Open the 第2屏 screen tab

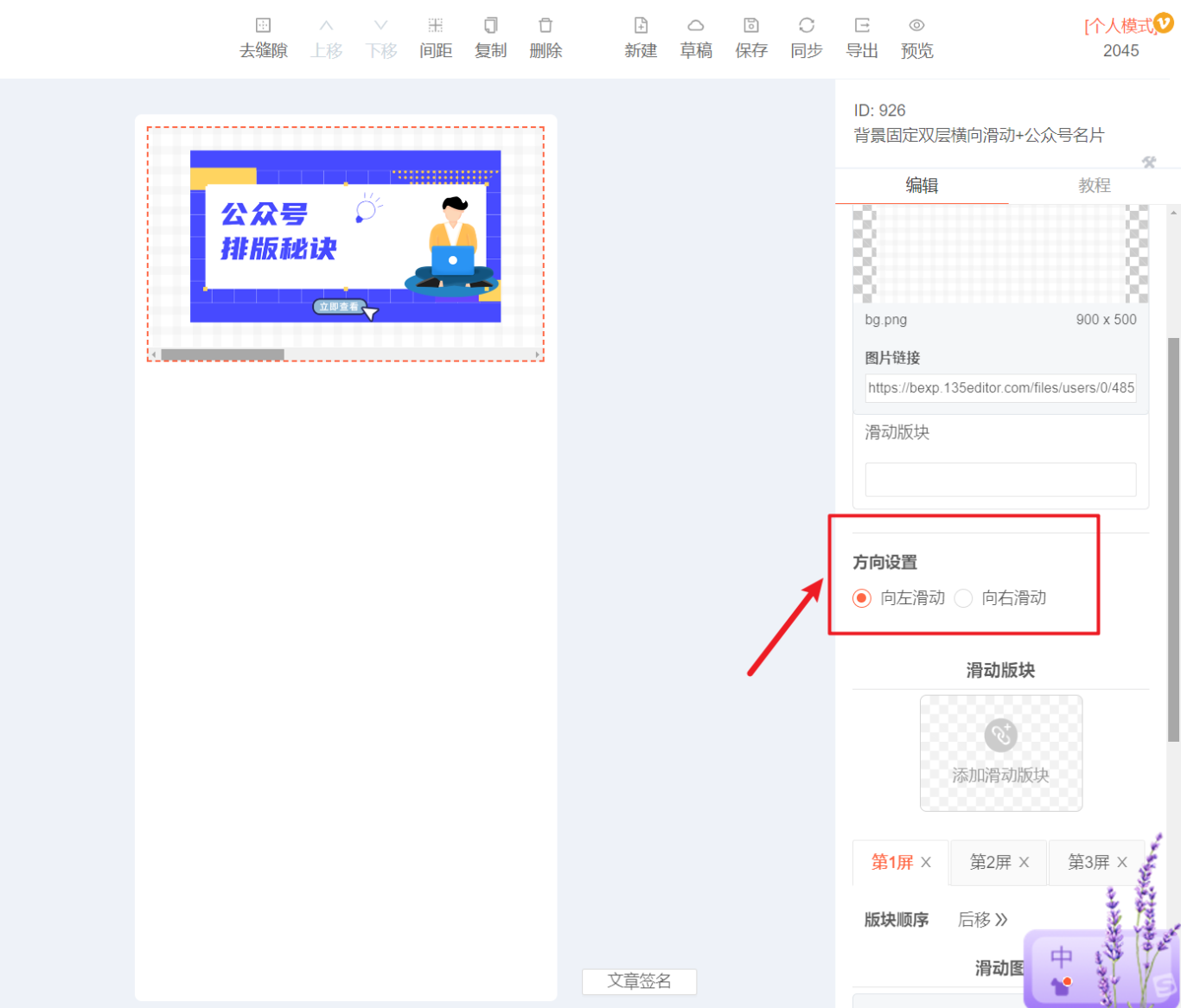click(991, 862)
